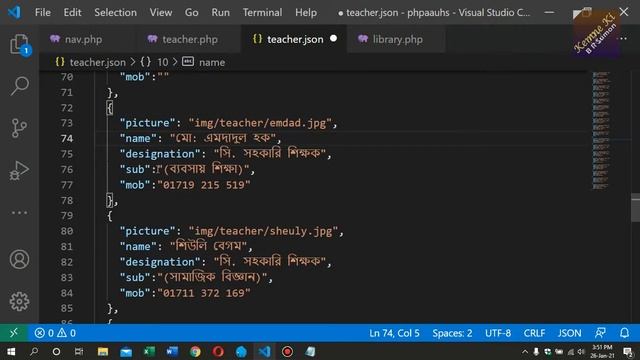Screen dimensions: 640x360
Task: Open remote window indicator in status bar
Action: point(14,333)
